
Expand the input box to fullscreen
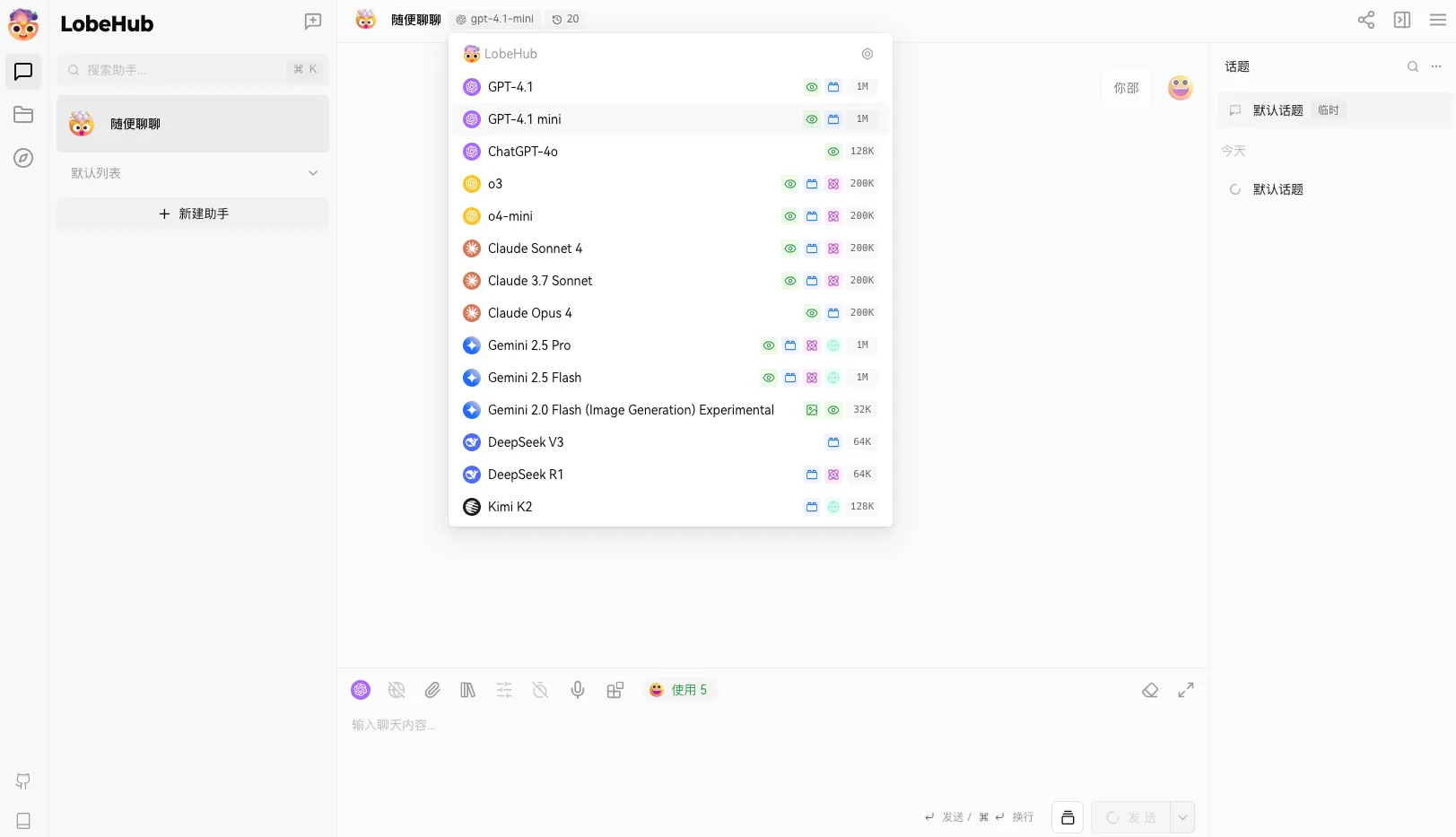1186,690
